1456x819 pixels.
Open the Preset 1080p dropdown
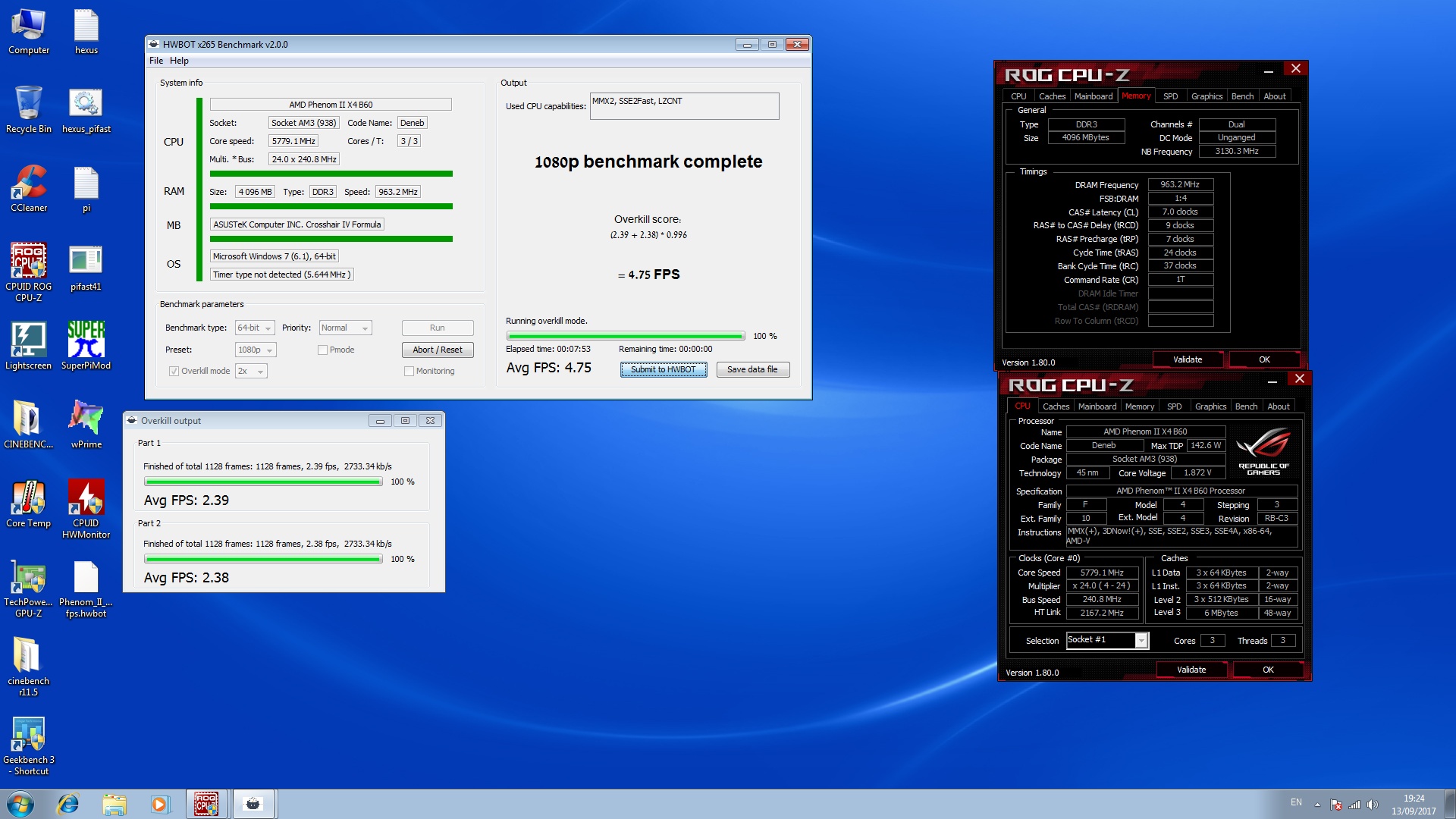256,350
